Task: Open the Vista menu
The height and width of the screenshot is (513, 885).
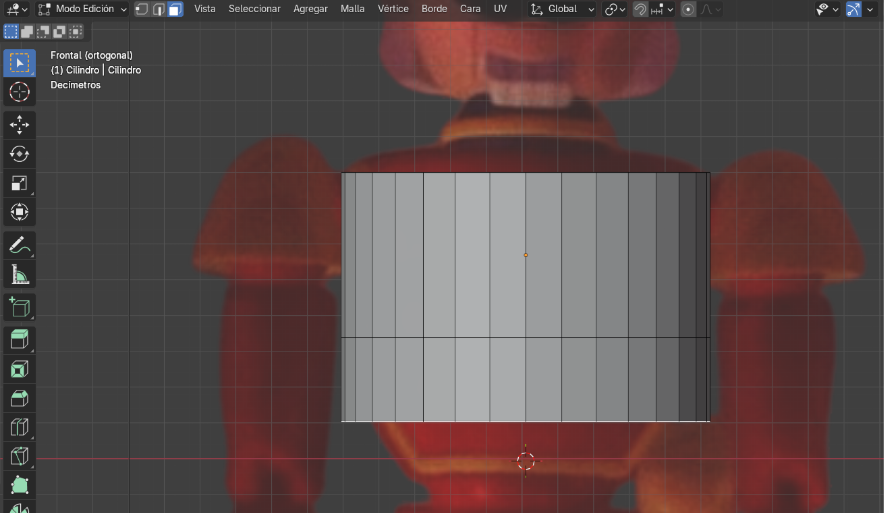Action: tap(204, 9)
